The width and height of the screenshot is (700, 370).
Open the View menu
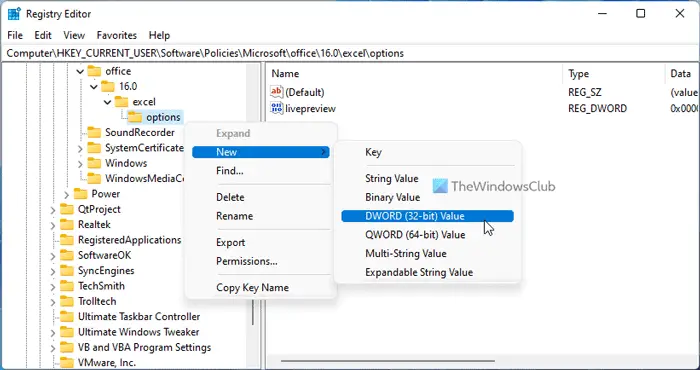pyautogui.click(x=74, y=35)
